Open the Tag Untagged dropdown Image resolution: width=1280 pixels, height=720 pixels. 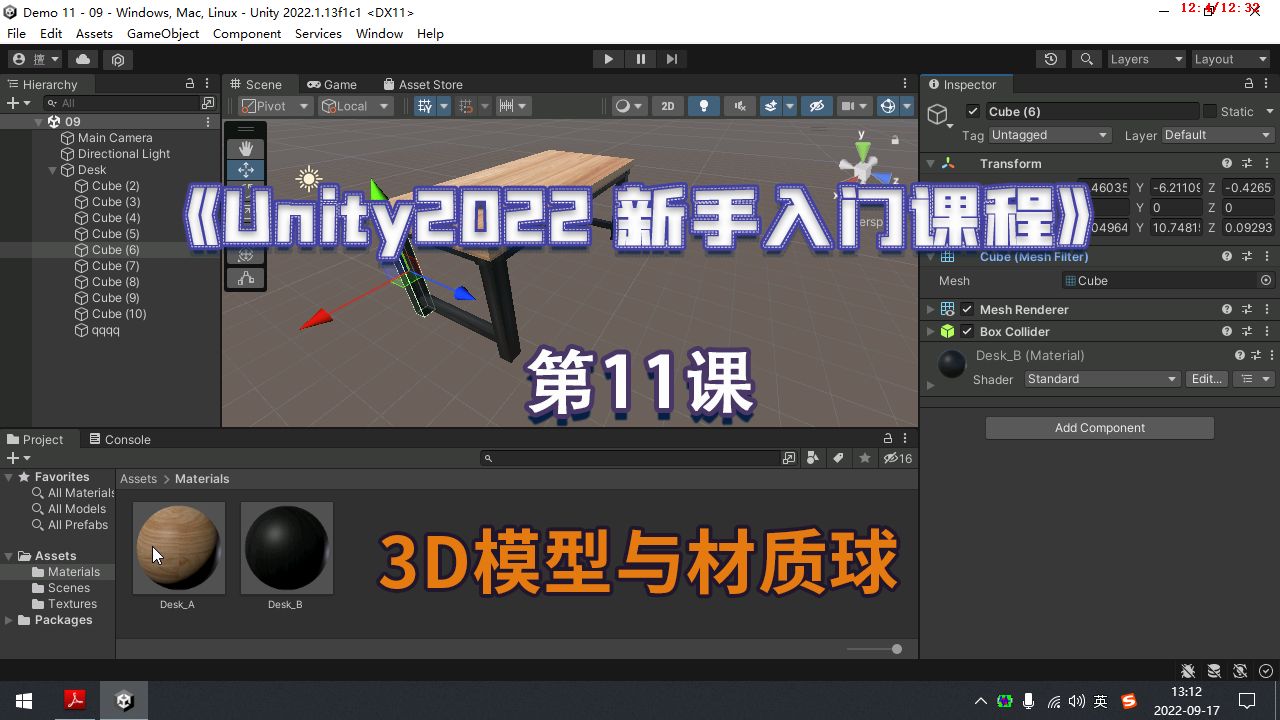click(x=1050, y=135)
